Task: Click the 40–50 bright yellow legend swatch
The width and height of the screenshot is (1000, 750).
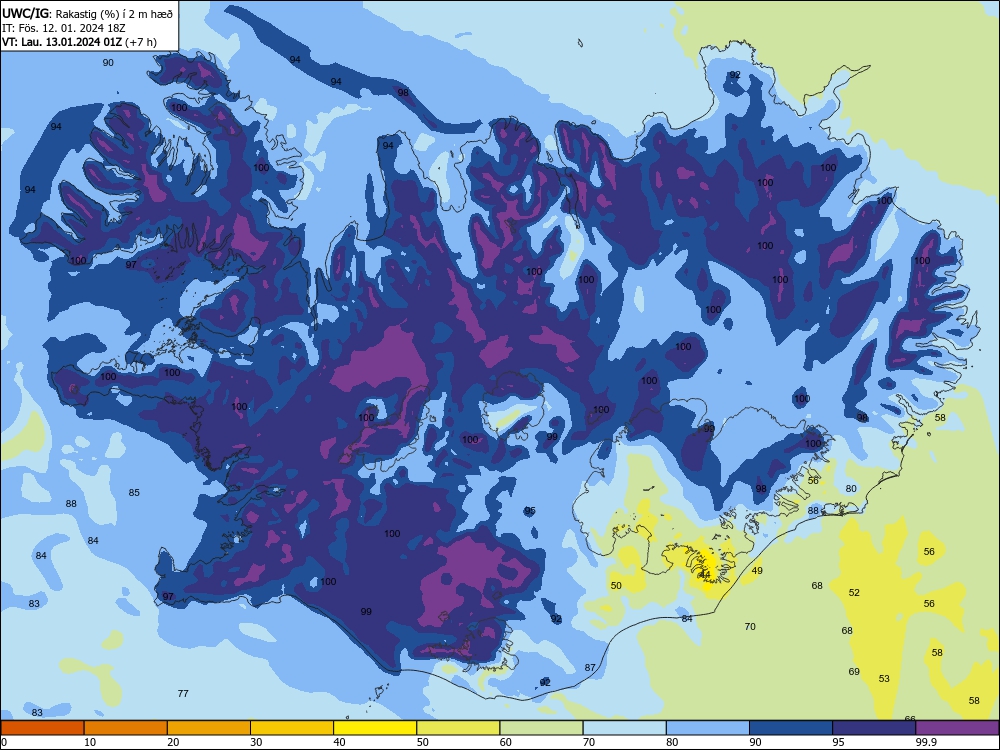Action: click(375, 728)
